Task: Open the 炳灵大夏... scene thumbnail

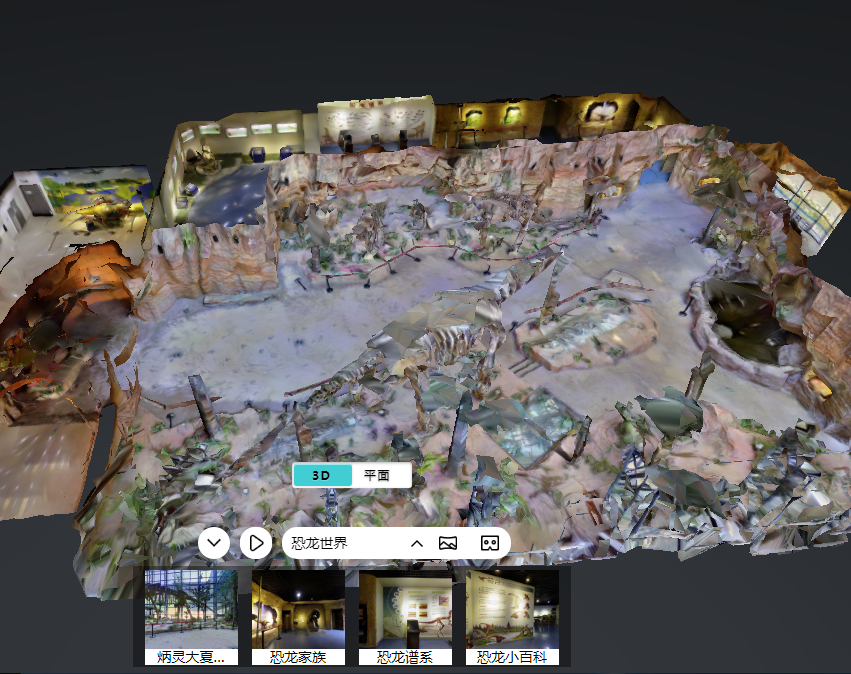Action: (x=191, y=618)
